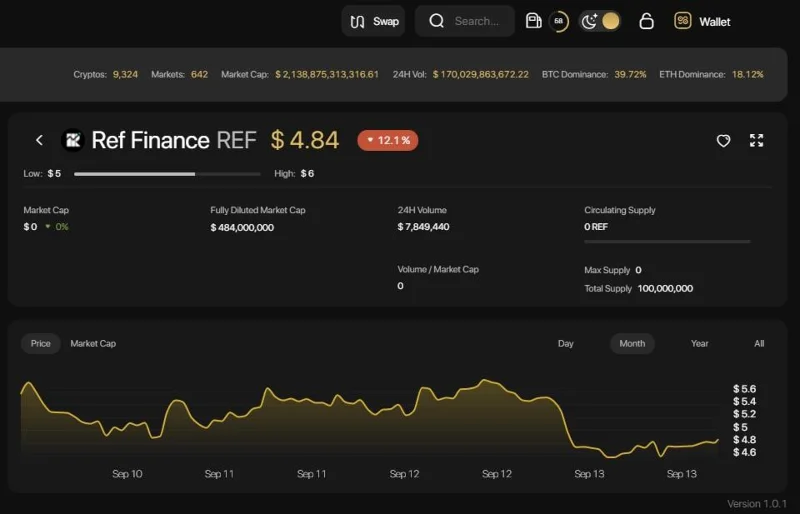
Task: Click the Ref Finance coin logo
Action: pos(73,140)
